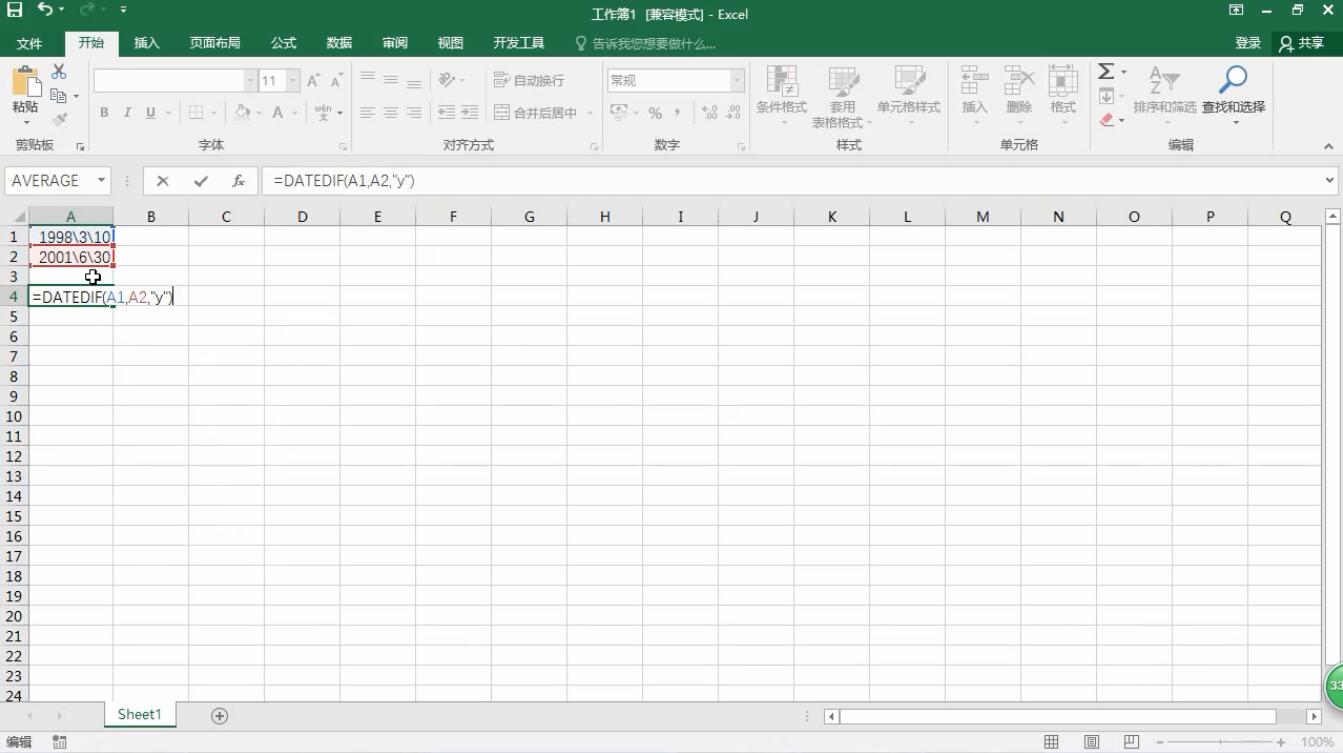The height and width of the screenshot is (753, 1343).
Task: Click the font color A button
Action: [x=278, y=113]
